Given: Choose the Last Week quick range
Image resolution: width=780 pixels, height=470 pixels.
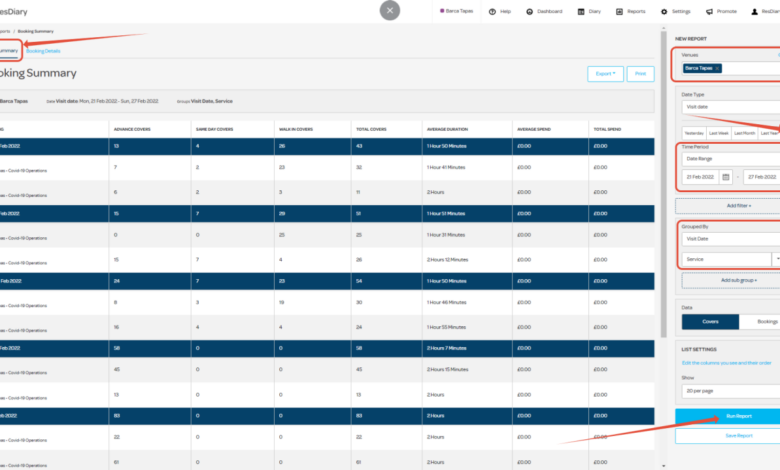Looking at the screenshot, I should coord(719,132).
